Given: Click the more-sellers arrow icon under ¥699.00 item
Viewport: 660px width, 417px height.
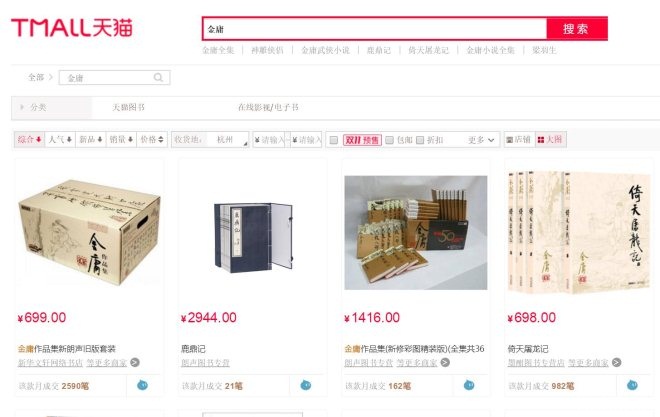Looking at the screenshot, I should (x=135, y=362).
